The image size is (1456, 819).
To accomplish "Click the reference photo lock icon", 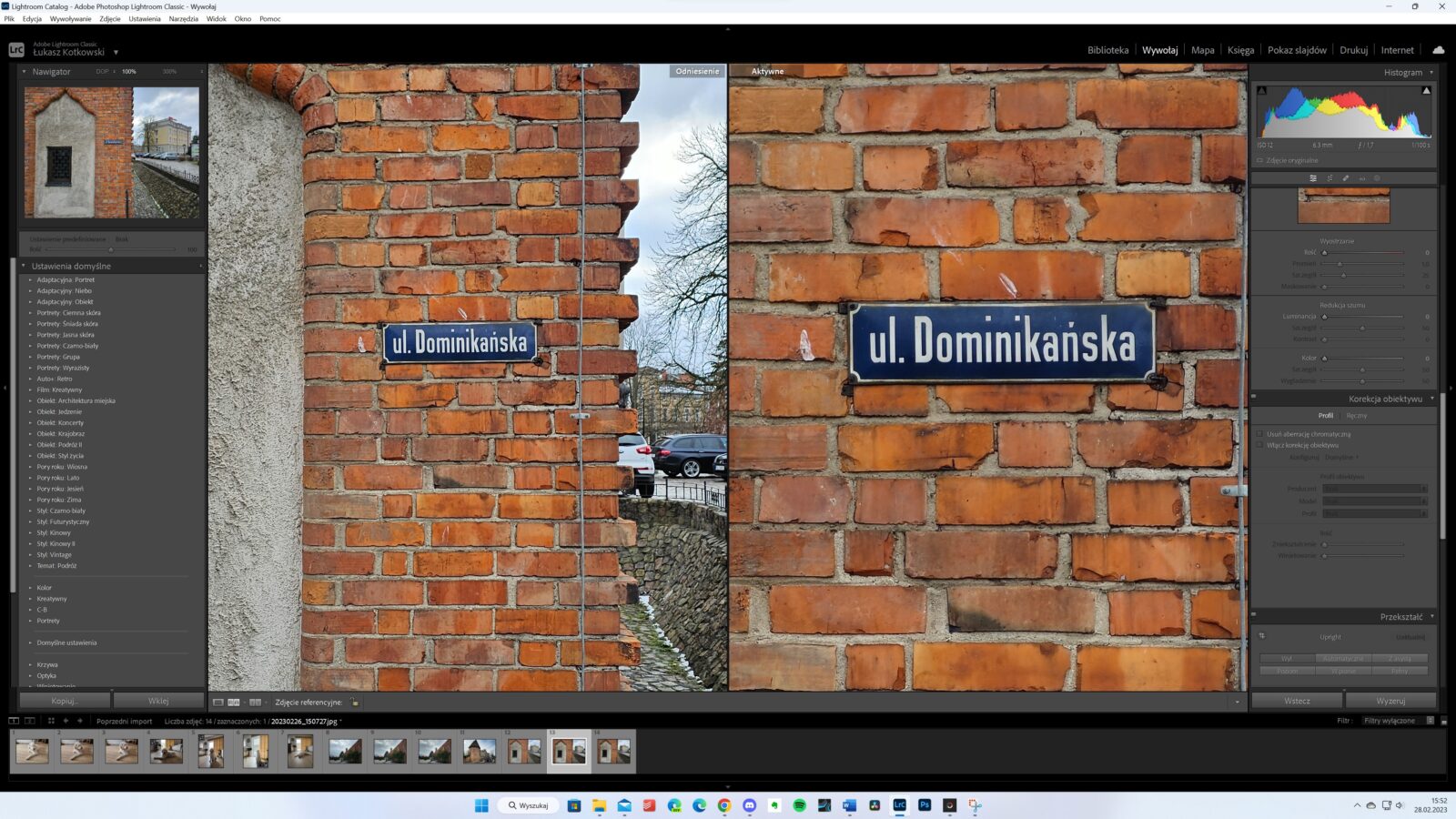I will 354,703.
